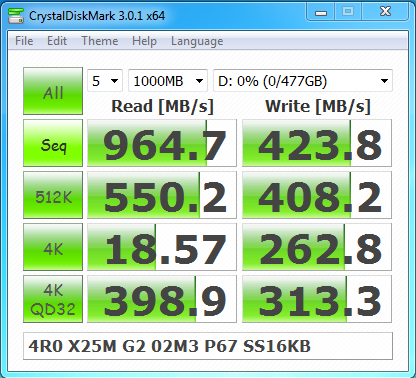Click the 512K read result 550.2
Viewport: 416px width, 378px height.
162,195
